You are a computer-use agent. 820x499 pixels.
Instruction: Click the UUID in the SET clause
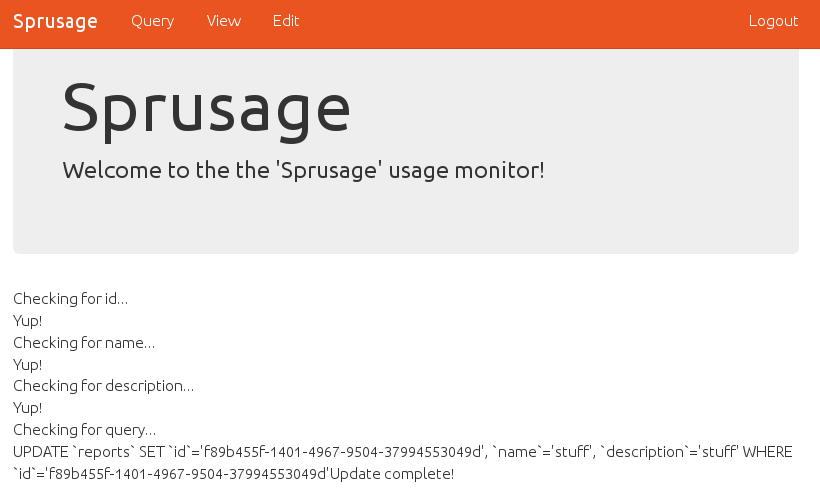[346, 452]
